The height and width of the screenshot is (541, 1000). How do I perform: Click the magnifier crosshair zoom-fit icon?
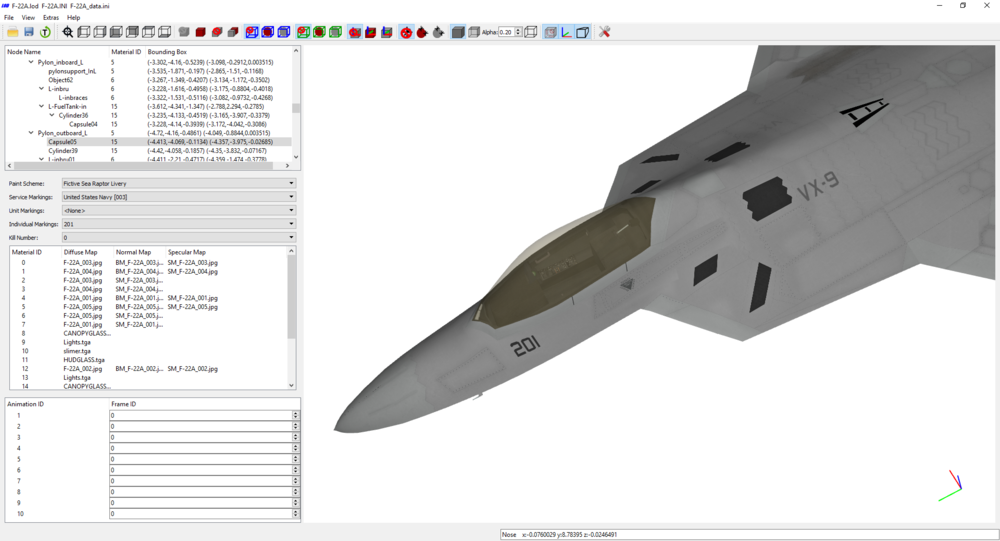coord(68,32)
